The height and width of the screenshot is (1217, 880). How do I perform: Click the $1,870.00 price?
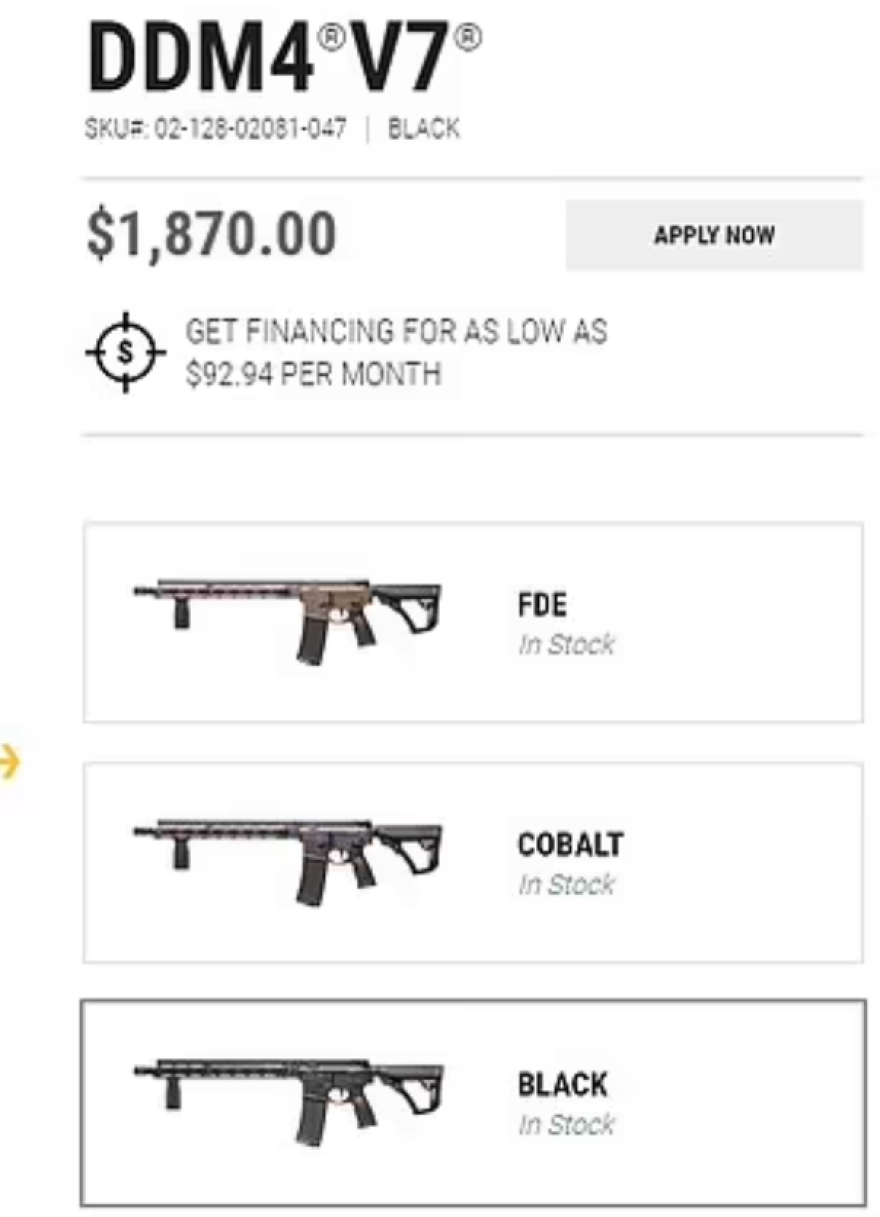pos(212,235)
